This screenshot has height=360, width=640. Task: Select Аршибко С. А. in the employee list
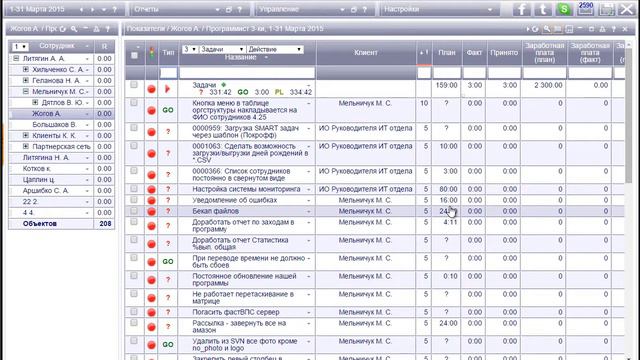(46, 191)
